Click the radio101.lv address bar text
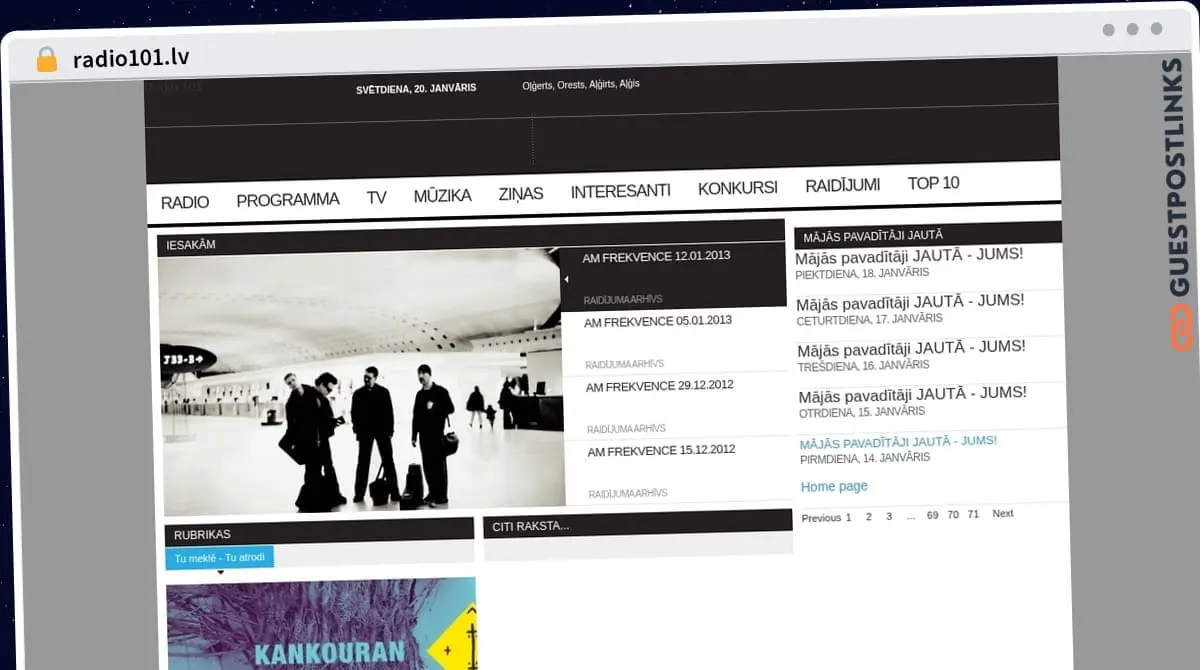This screenshot has height=670, width=1200. pos(130,59)
